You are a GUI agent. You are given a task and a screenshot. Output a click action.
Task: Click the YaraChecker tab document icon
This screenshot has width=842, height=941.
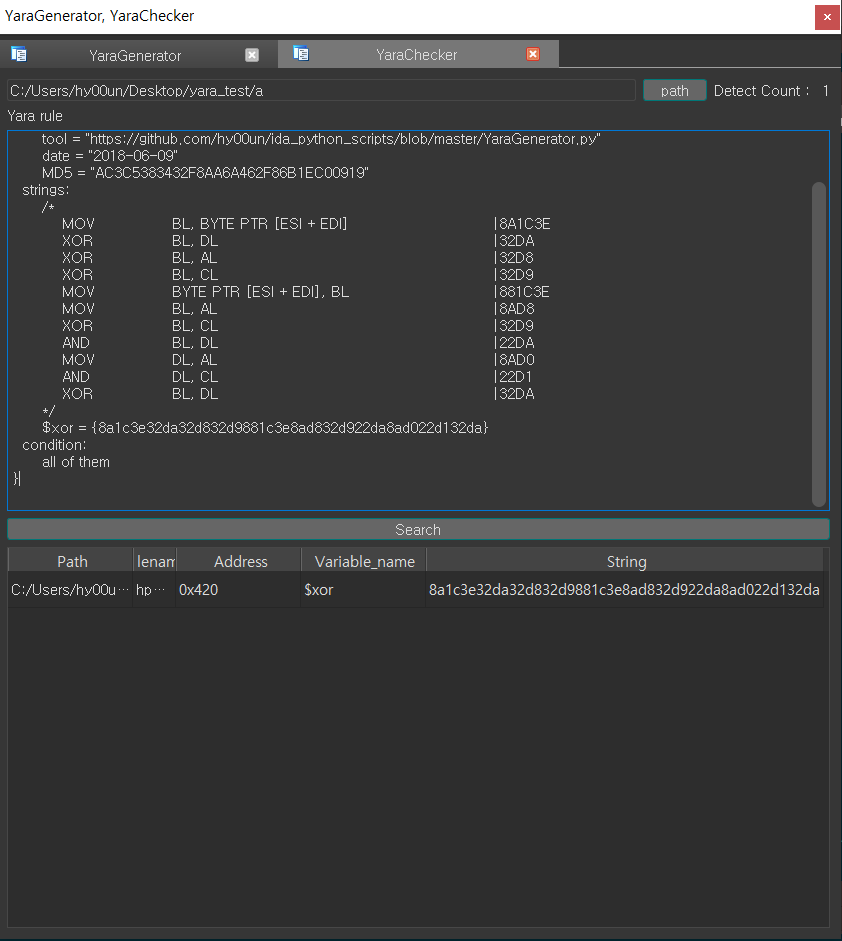pyautogui.click(x=301, y=53)
